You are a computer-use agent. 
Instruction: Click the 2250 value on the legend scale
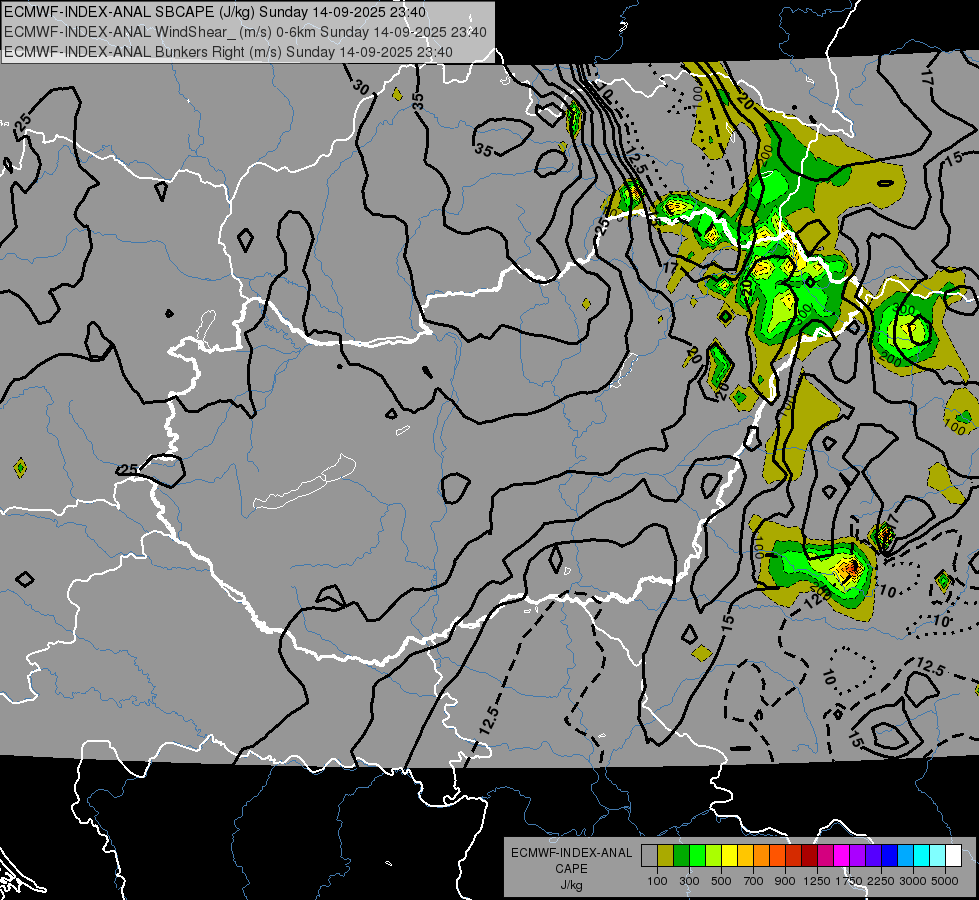pyautogui.click(x=882, y=881)
